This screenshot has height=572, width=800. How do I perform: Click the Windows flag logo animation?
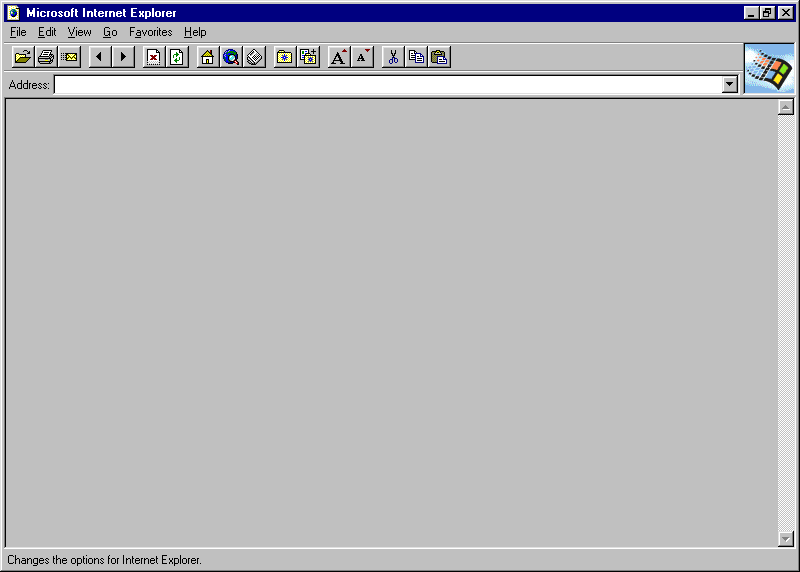(x=769, y=68)
